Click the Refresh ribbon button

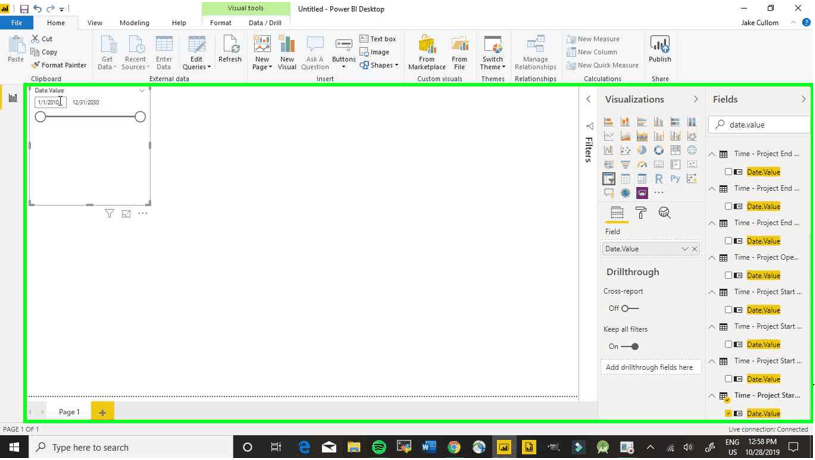230,49
